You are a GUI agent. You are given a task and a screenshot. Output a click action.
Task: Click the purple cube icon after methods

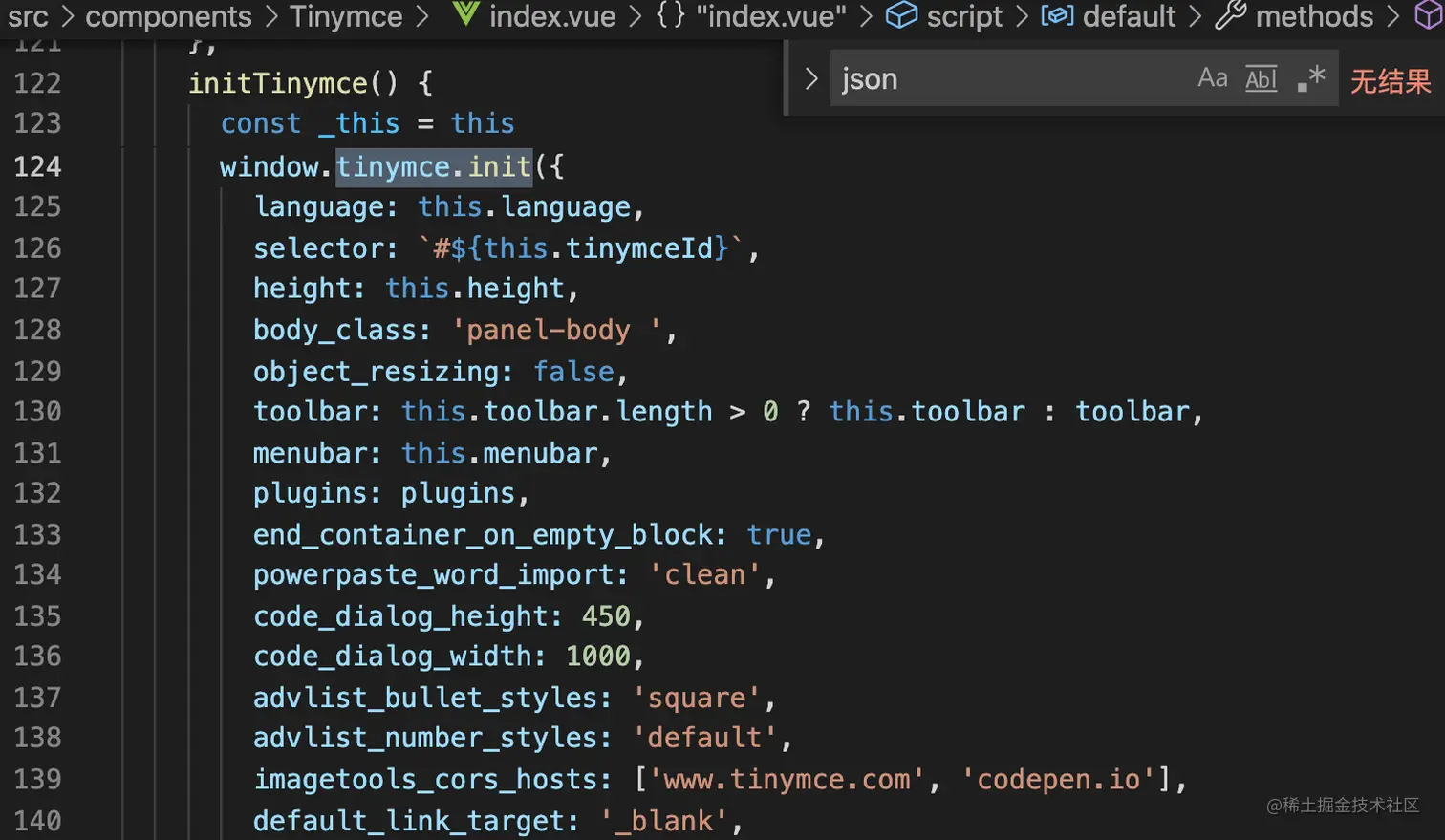(x=1428, y=15)
